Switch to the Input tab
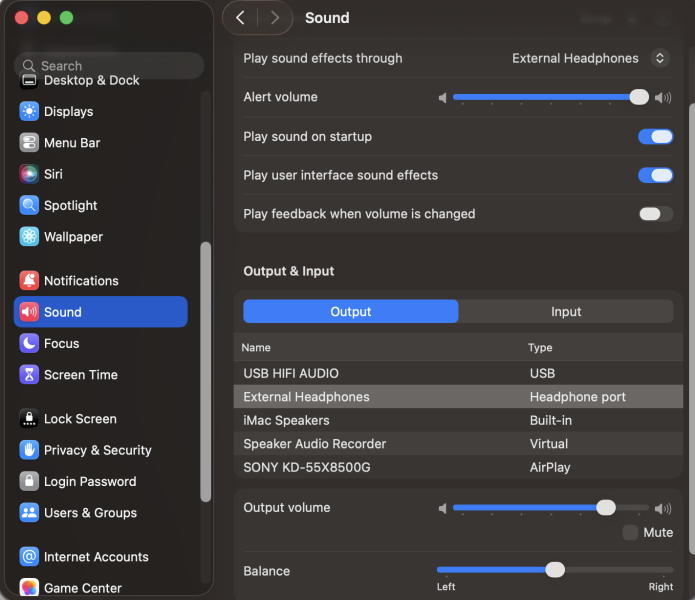695x600 pixels. 566,312
